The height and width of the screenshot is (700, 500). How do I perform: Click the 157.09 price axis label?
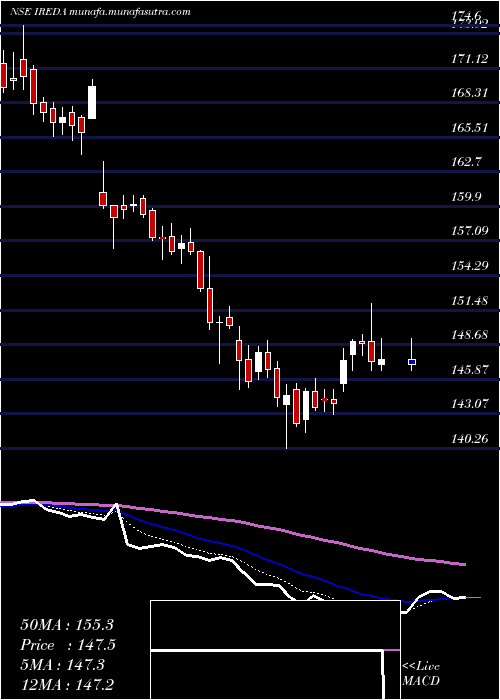[469, 231]
